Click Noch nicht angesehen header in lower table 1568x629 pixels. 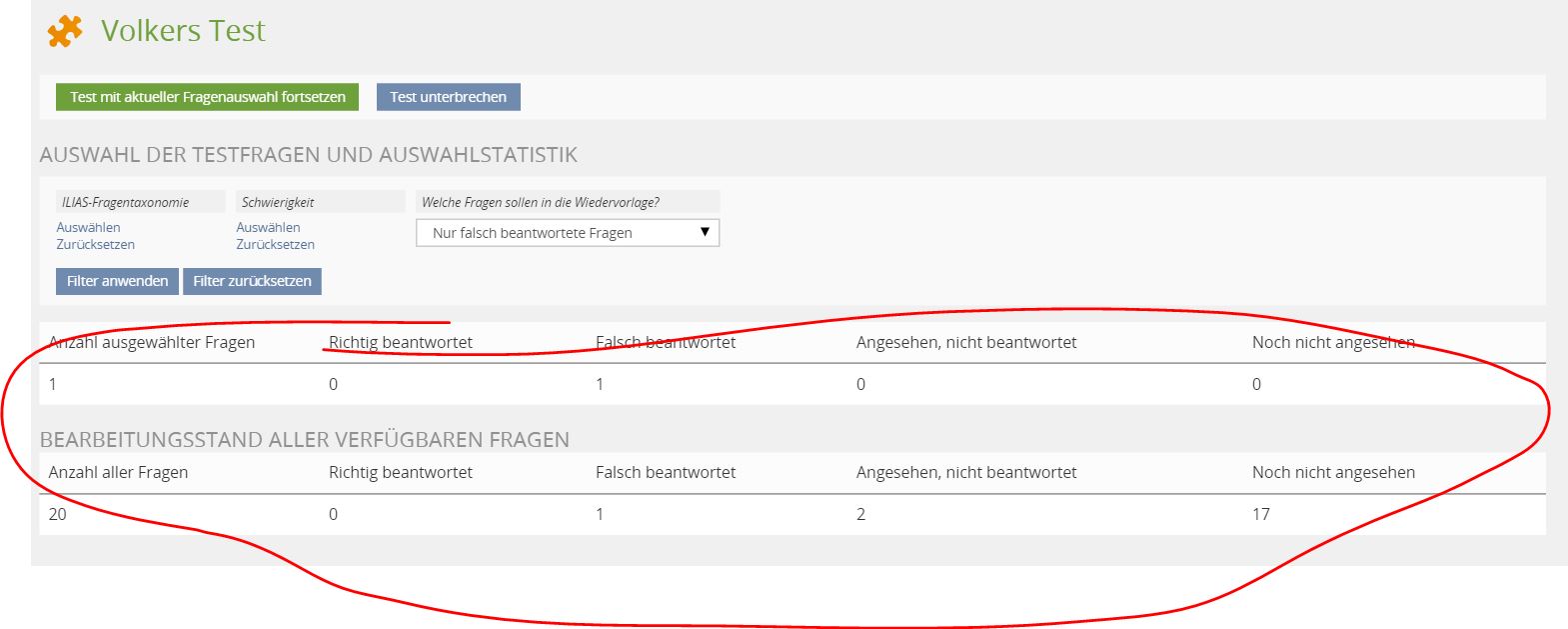click(x=1332, y=472)
